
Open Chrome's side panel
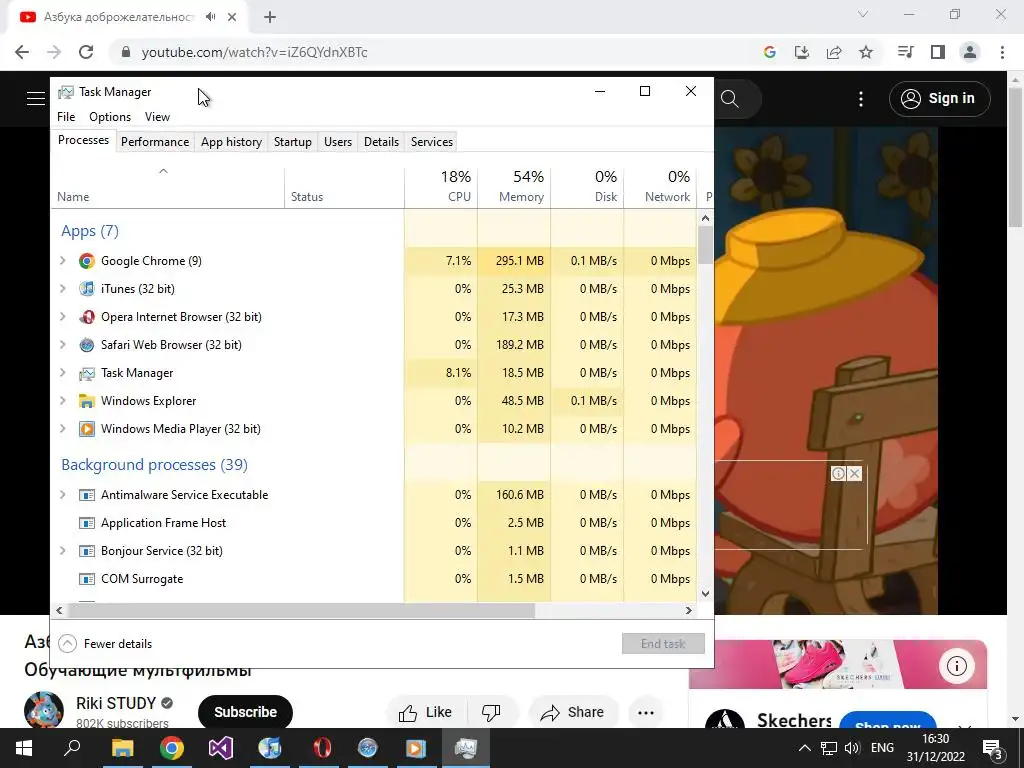click(x=938, y=52)
